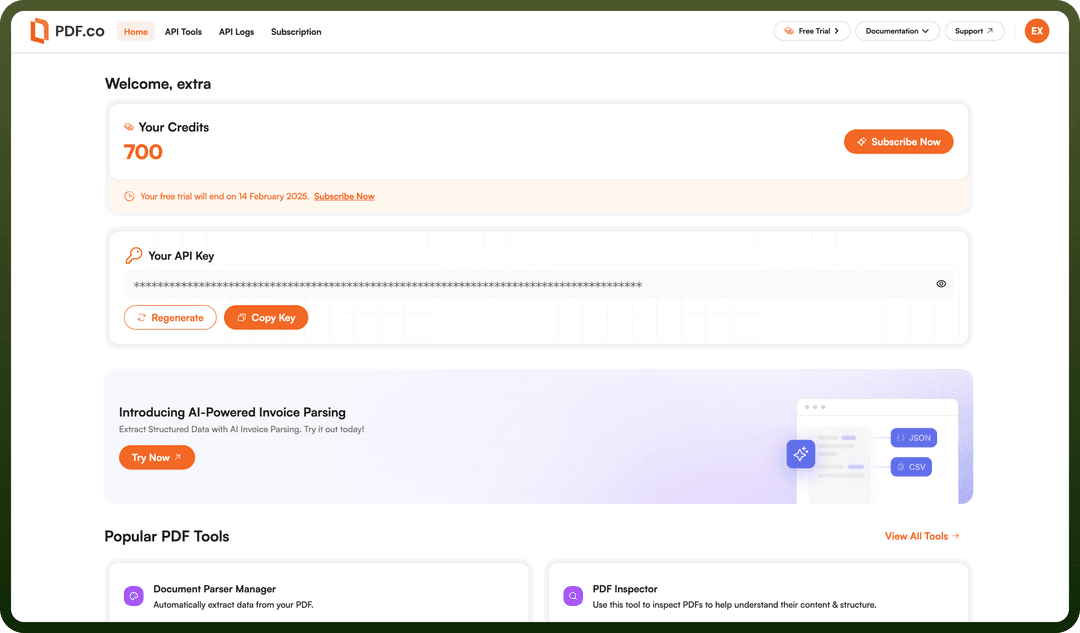
Task: Open the Subscription page
Action: [296, 32]
